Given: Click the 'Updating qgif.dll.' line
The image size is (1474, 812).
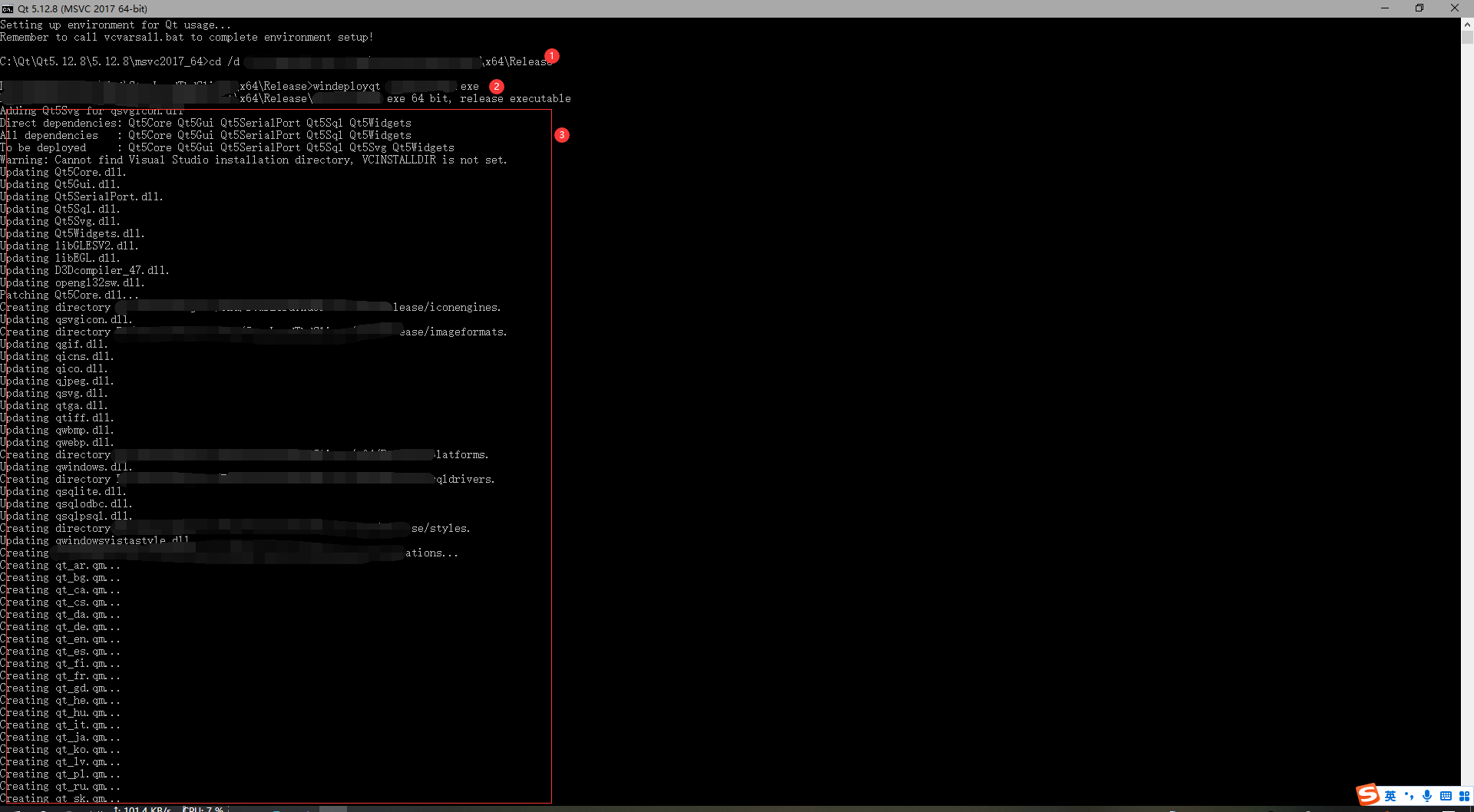Looking at the screenshot, I should click(54, 345).
